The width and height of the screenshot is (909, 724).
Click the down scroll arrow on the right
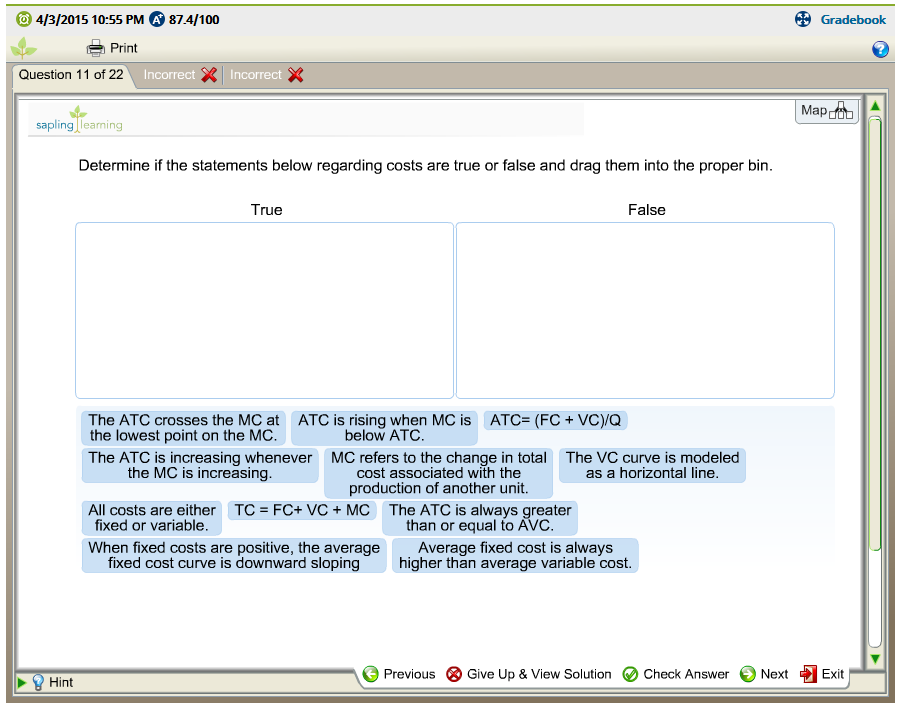point(875,658)
